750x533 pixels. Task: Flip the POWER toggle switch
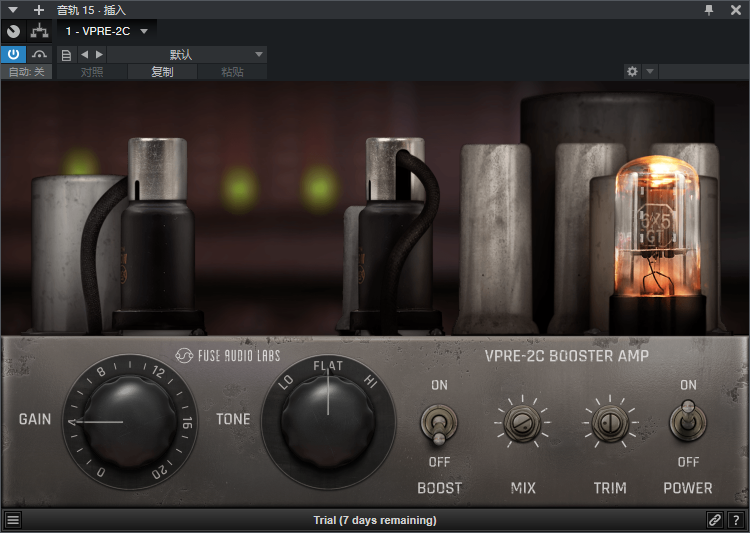click(687, 422)
